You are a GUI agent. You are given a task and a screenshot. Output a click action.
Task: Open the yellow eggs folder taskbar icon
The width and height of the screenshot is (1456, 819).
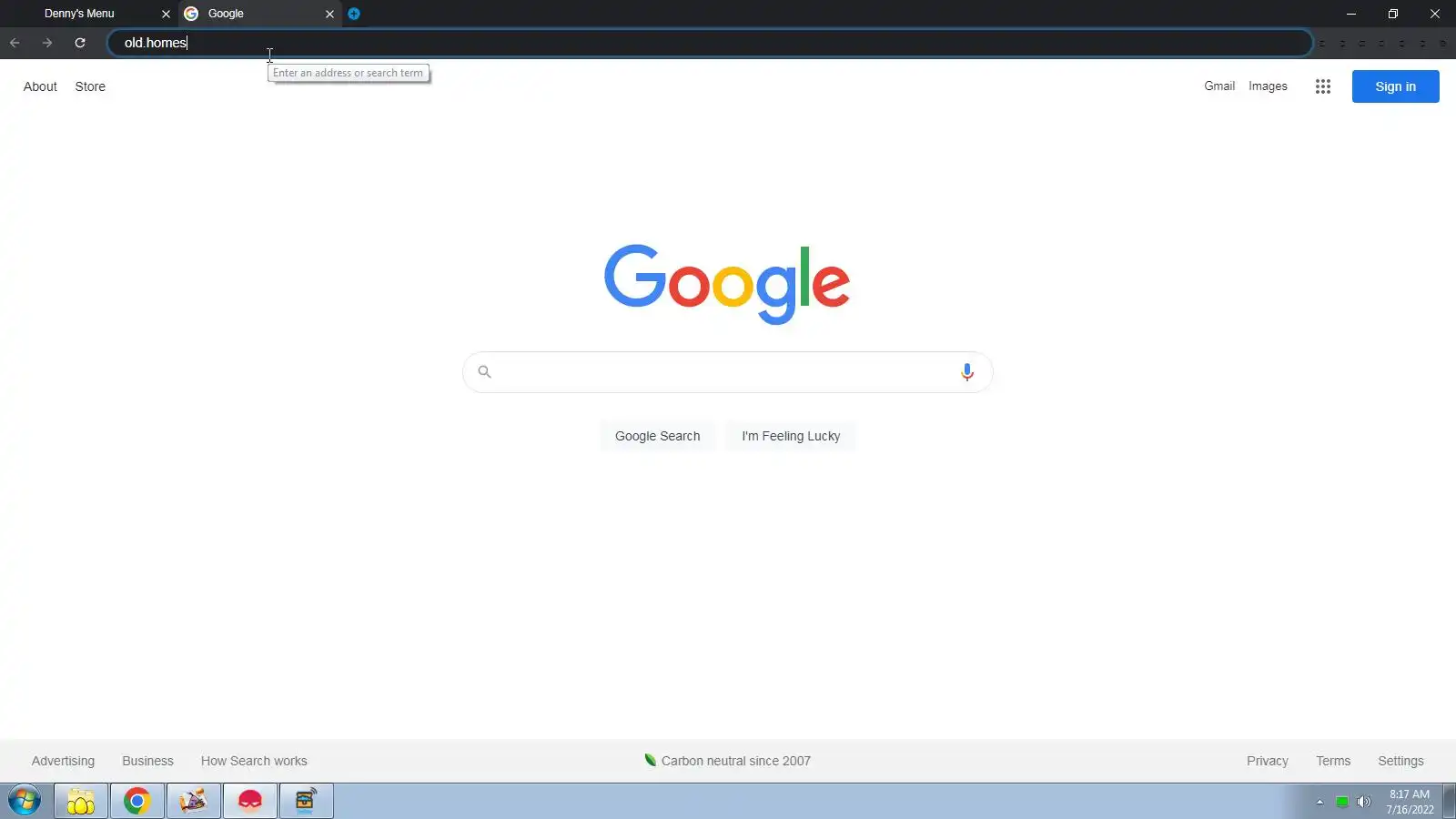(81, 801)
